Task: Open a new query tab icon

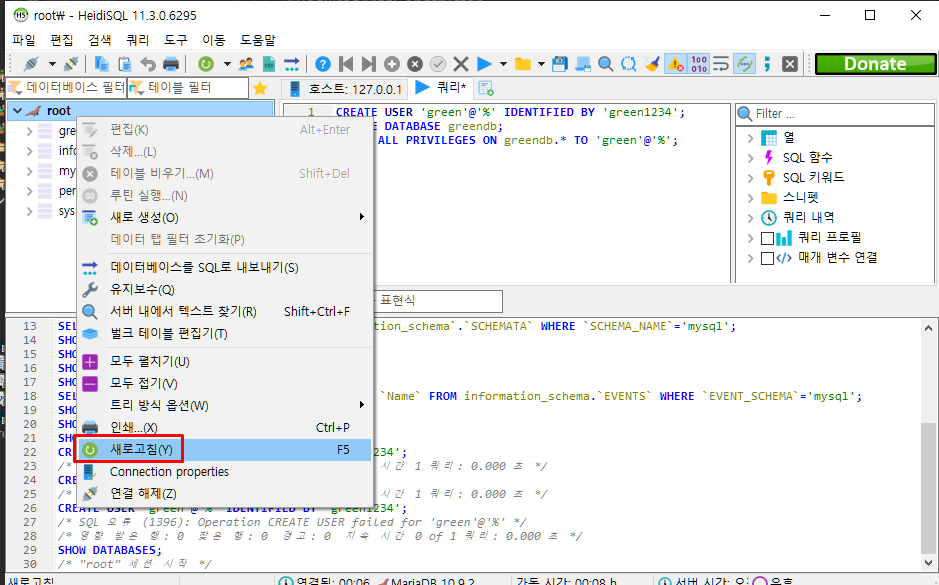Action: click(486, 89)
